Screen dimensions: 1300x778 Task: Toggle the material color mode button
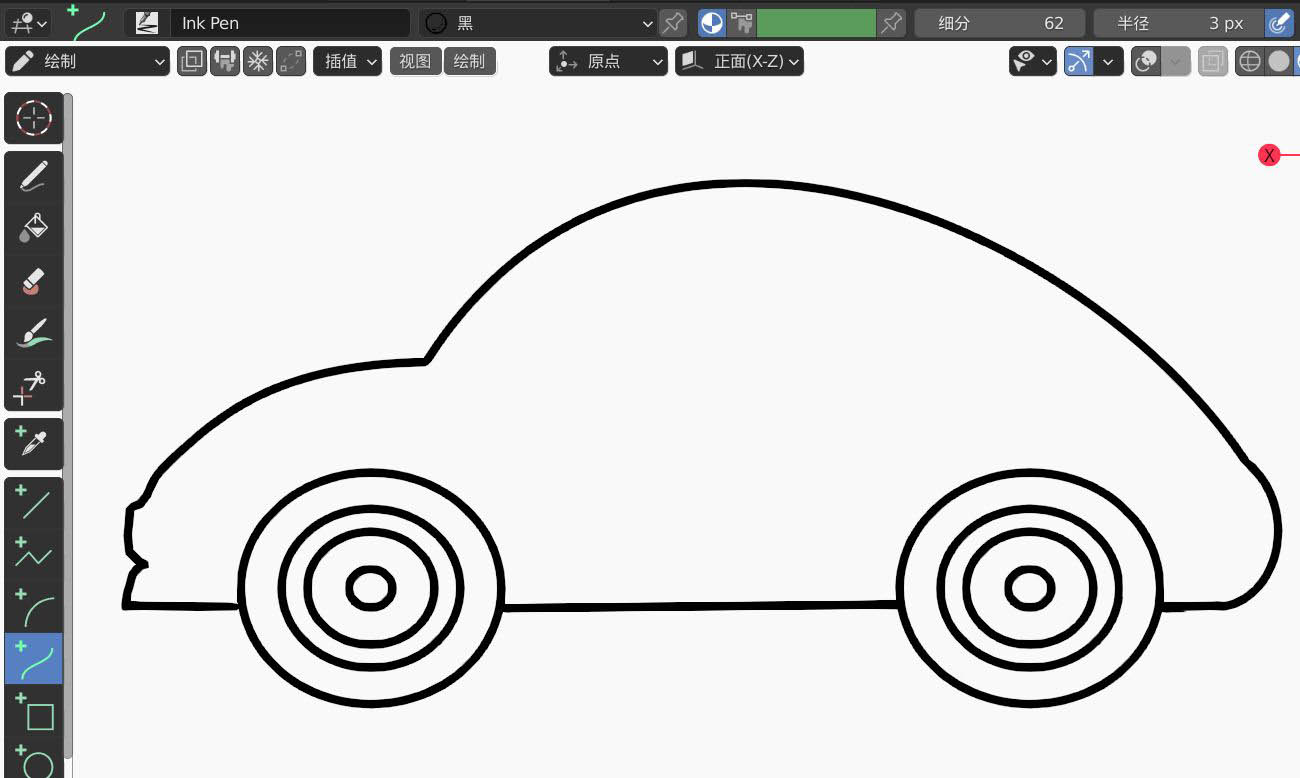pos(711,23)
